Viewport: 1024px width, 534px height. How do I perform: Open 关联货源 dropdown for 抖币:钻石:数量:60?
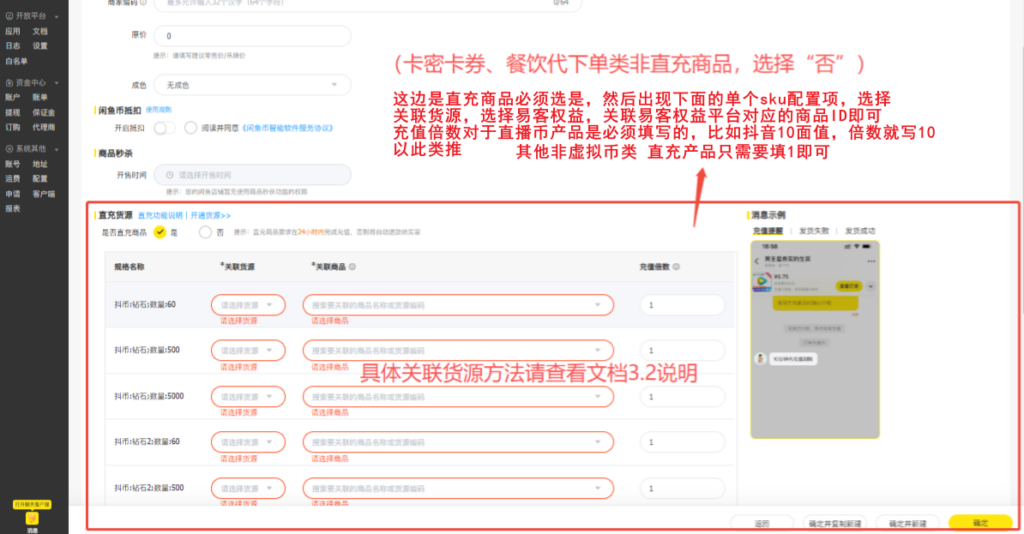click(248, 305)
